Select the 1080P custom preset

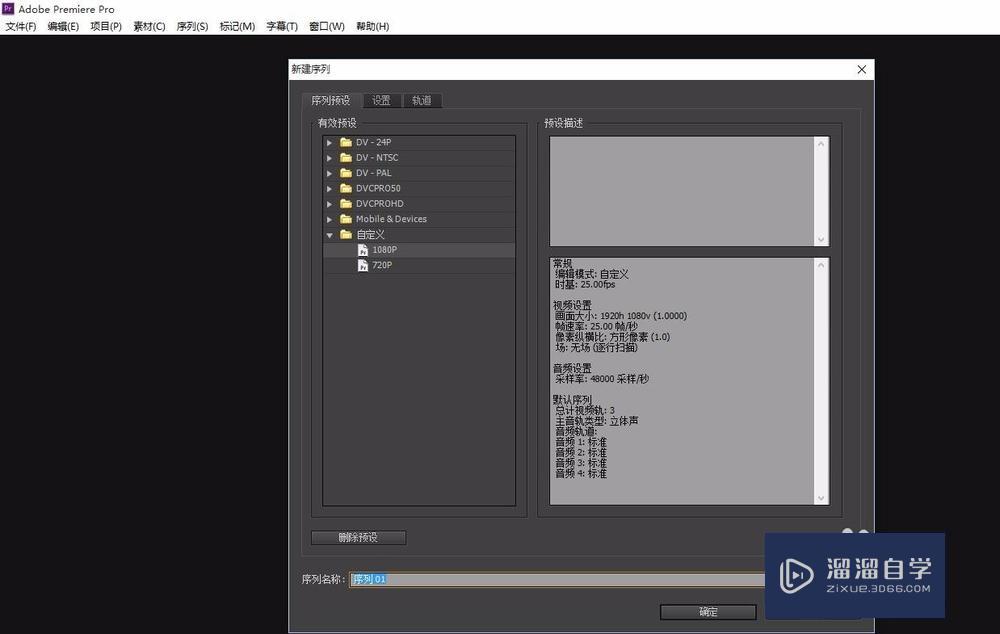[x=385, y=249]
